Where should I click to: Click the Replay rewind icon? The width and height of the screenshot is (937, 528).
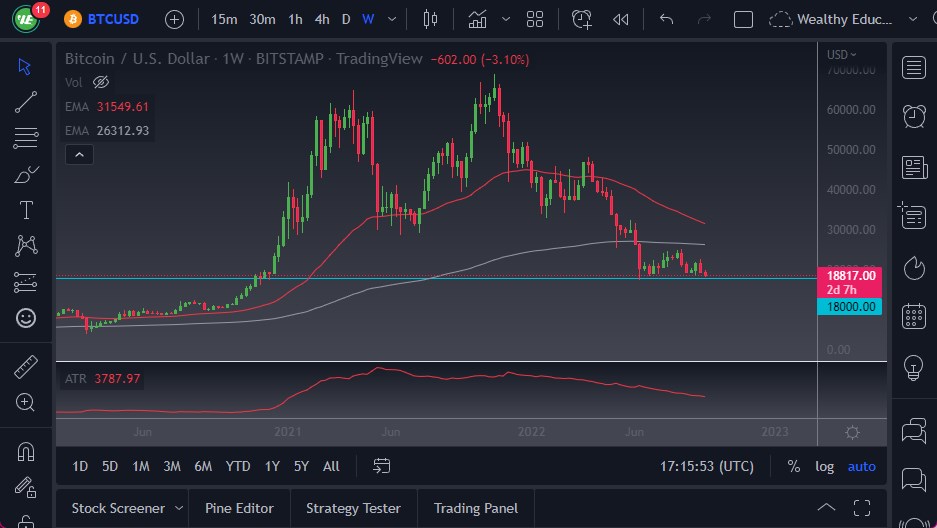tap(621, 19)
